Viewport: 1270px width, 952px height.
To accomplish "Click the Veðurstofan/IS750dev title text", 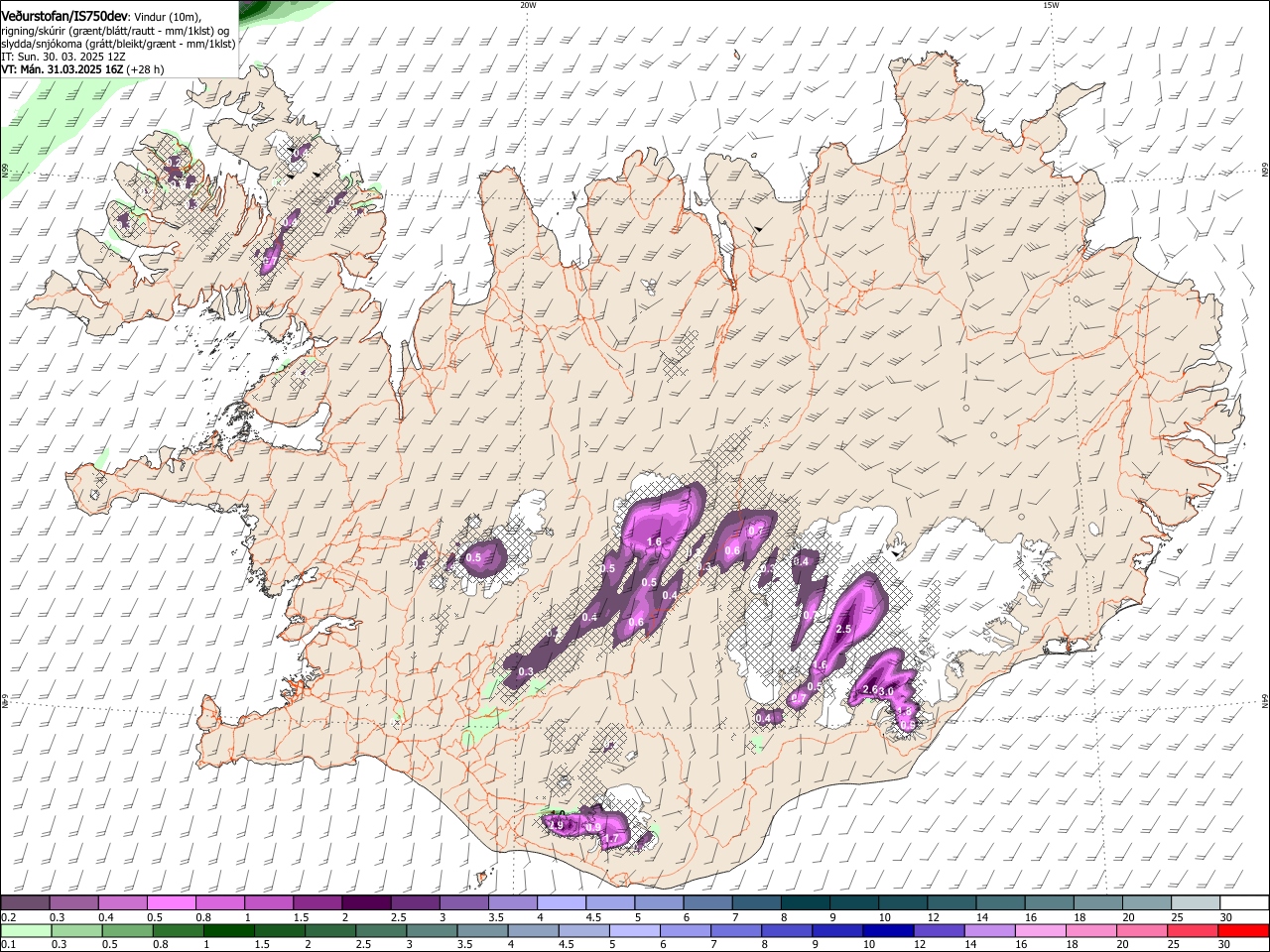I will [64, 17].
